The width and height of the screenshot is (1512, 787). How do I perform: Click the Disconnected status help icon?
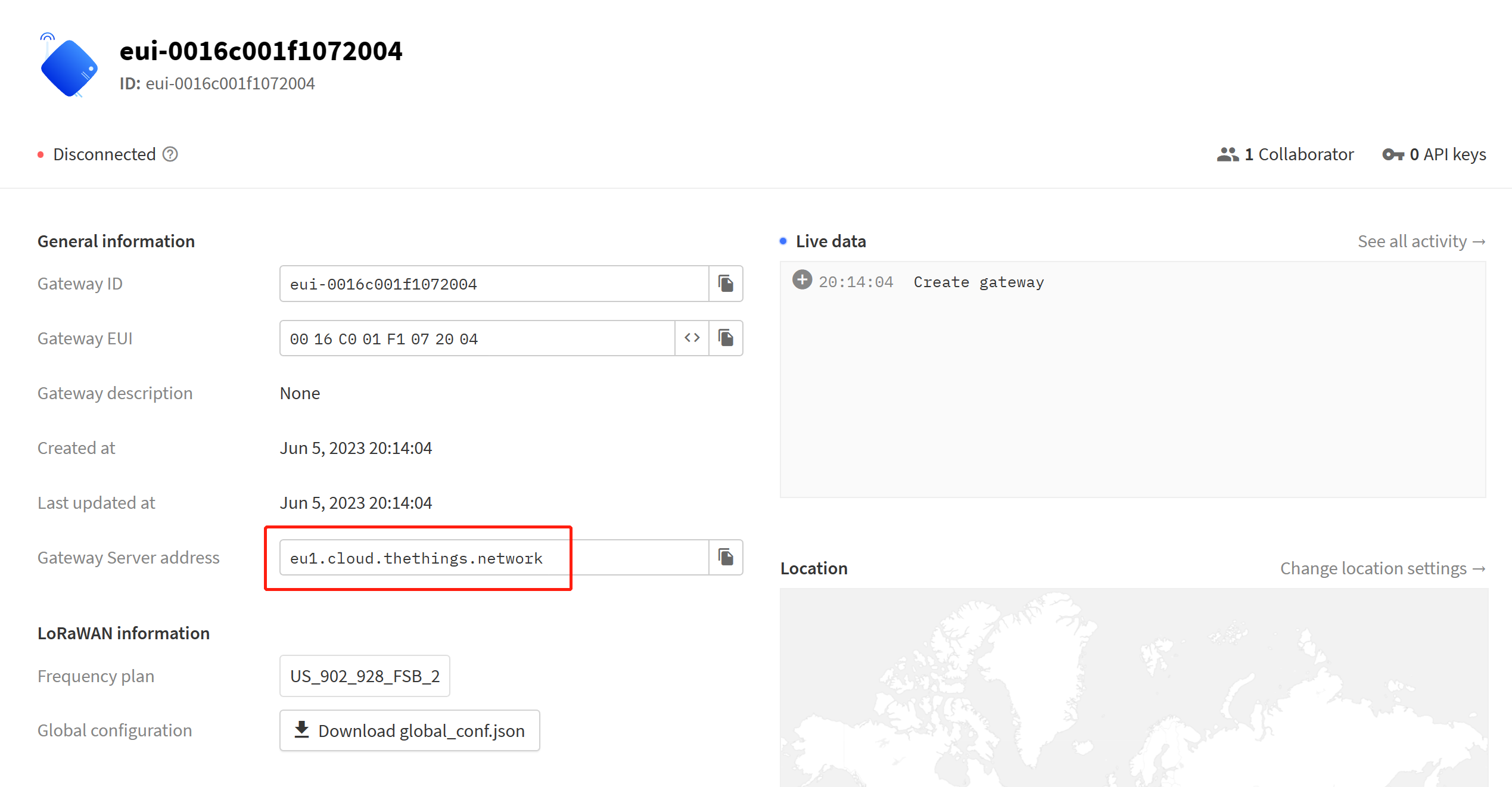pyautogui.click(x=170, y=154)
